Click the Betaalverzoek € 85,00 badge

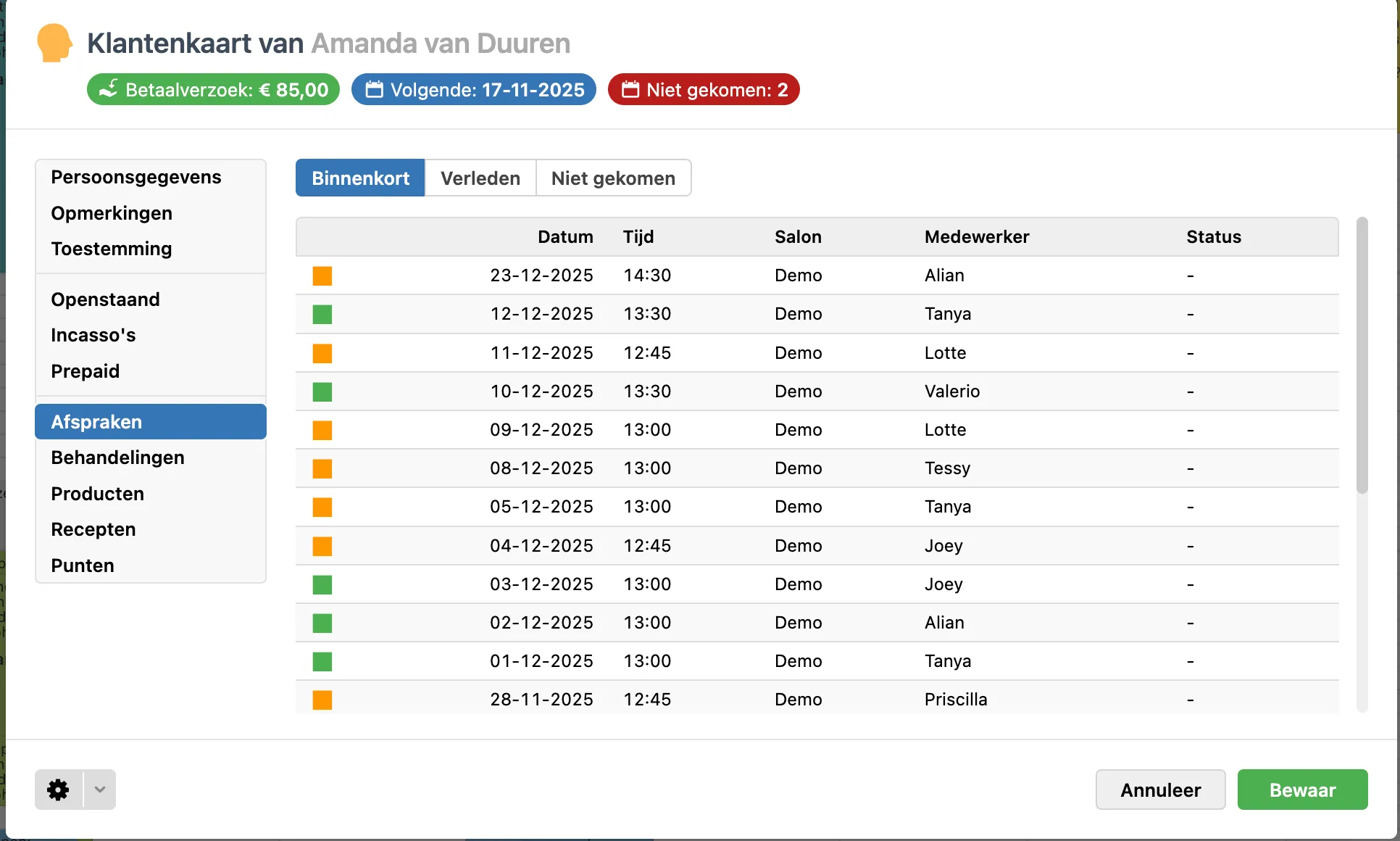coord(213,89)
